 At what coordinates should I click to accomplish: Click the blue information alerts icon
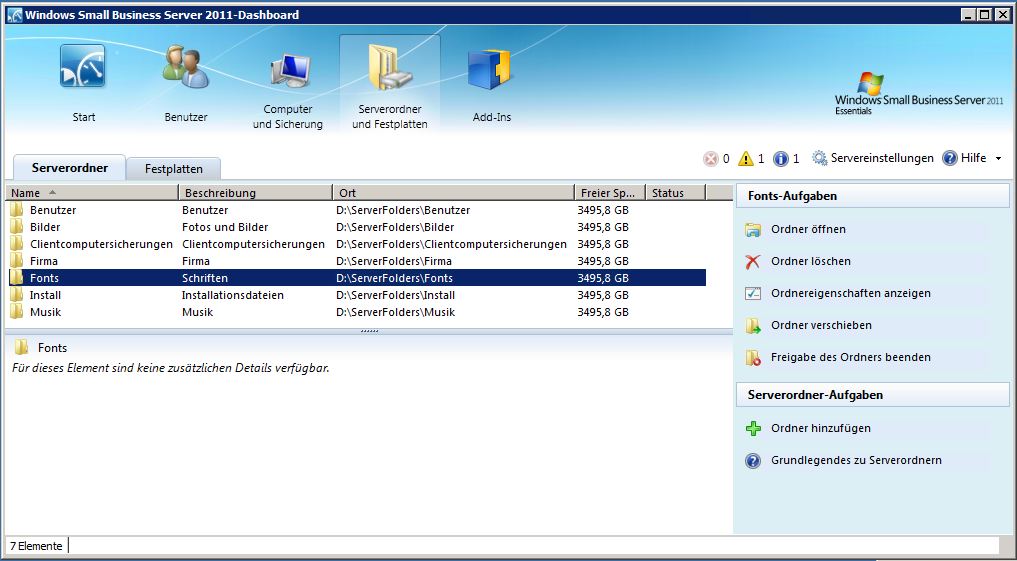coord(781,158)
